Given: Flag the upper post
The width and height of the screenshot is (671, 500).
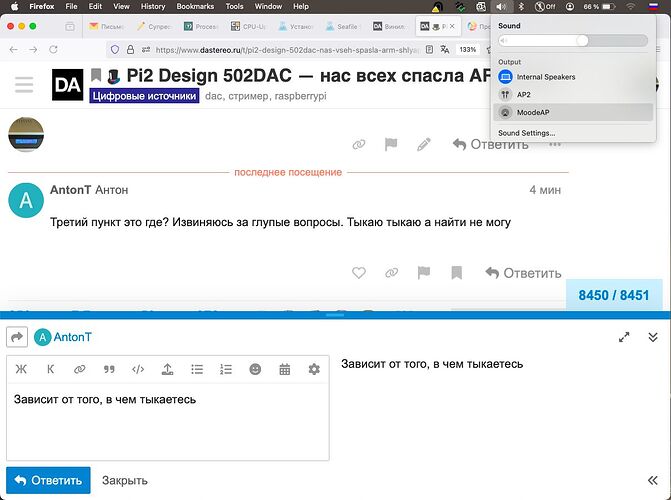Looking at the screenshot, I should 391,144.
